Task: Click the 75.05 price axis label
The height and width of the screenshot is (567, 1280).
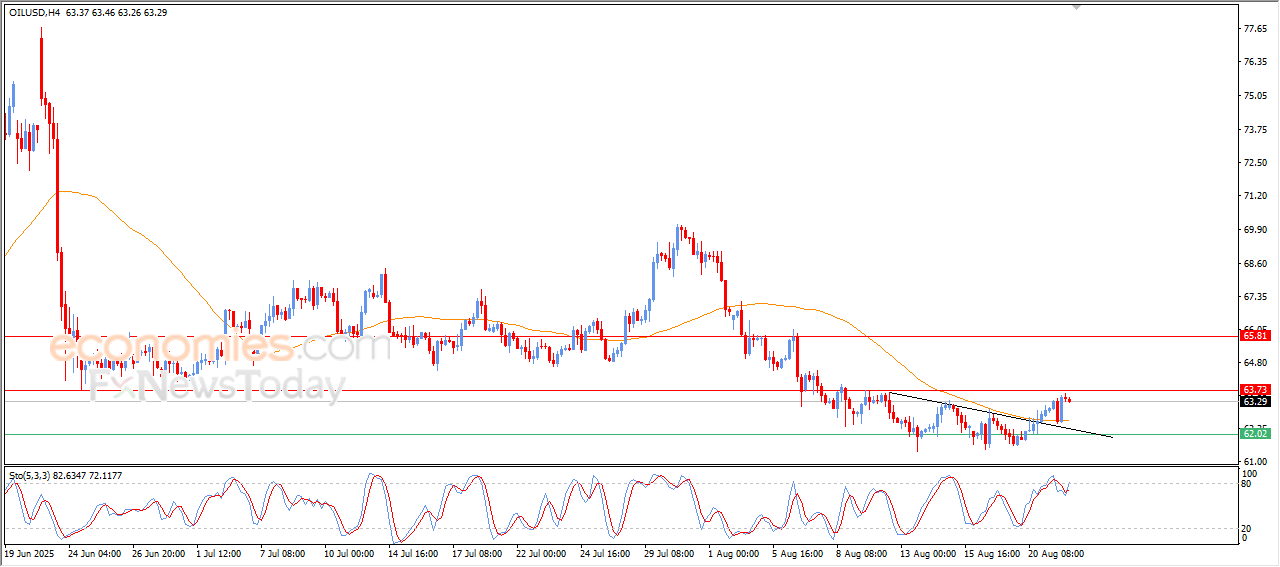Action: [x=1256, y=96]
